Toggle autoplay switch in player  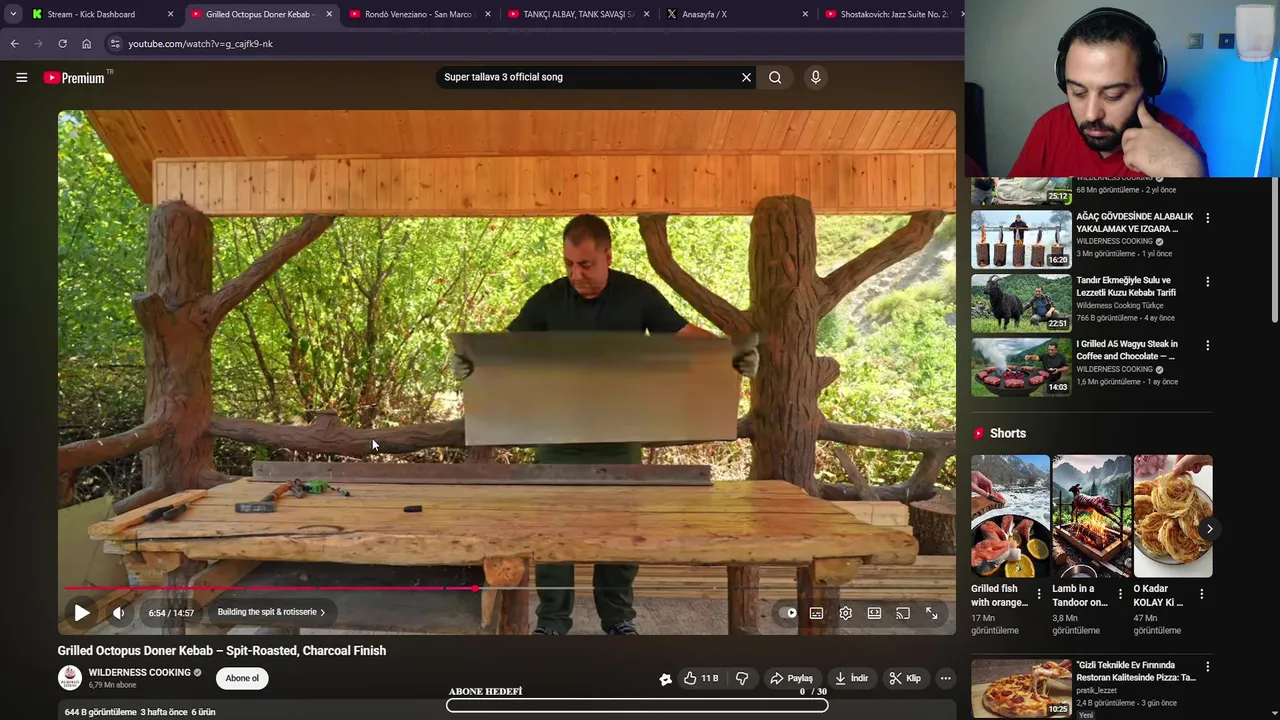point(788,613)
